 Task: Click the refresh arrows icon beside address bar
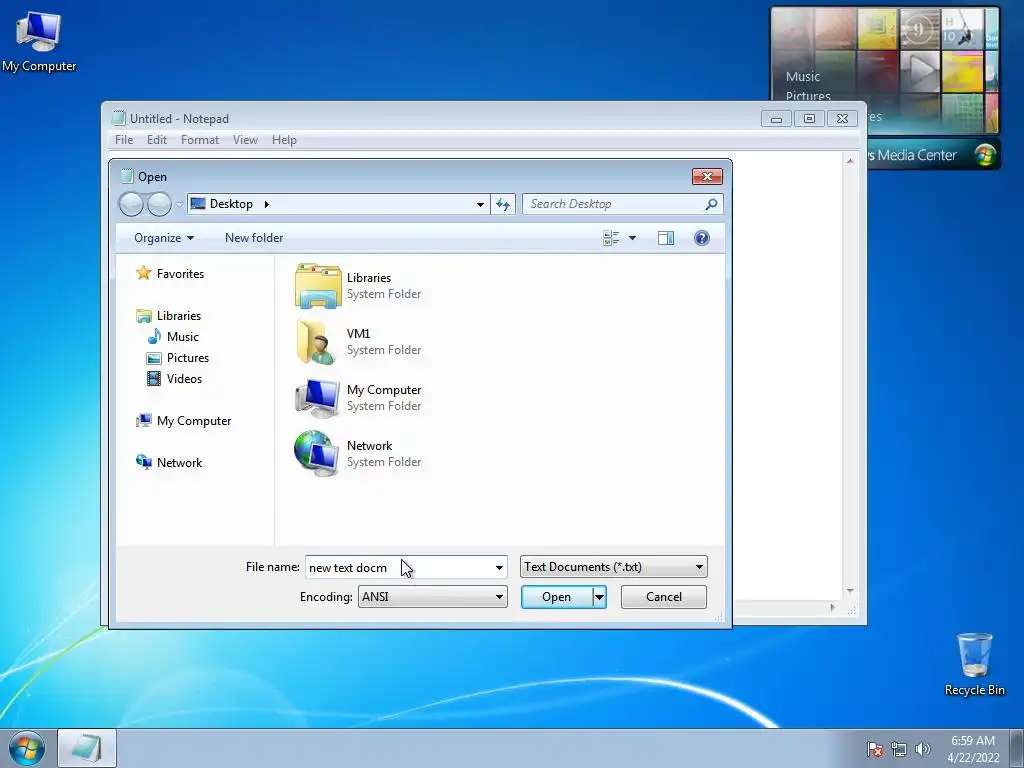tap(503, 204)
